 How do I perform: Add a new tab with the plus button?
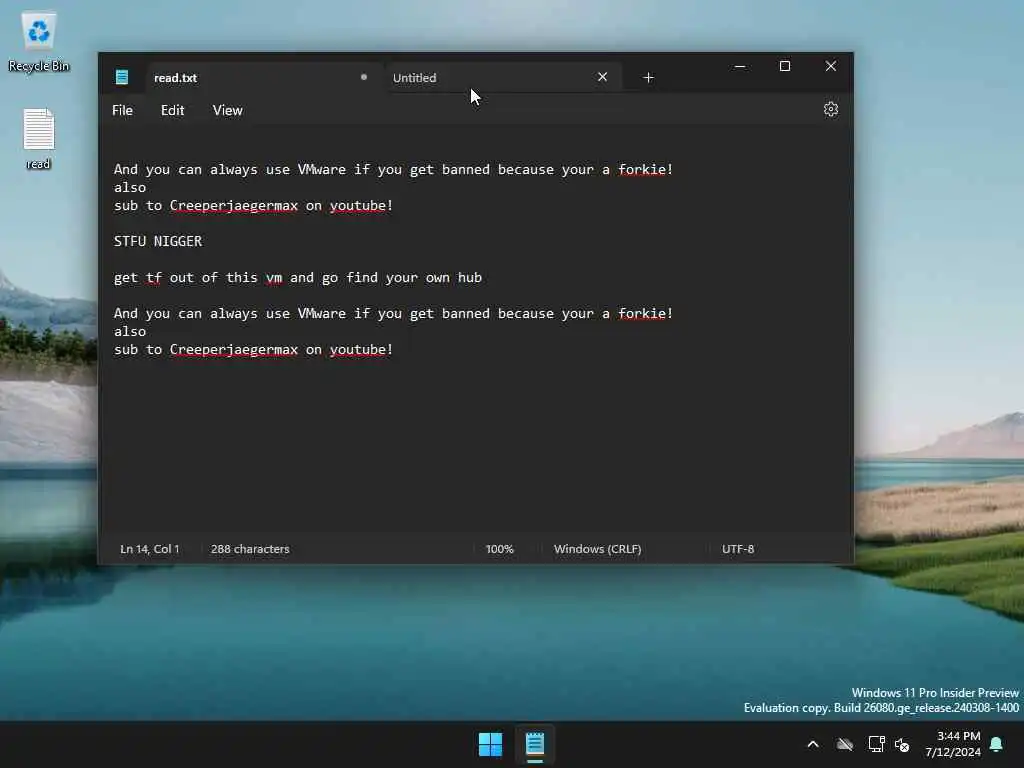[648, 78]
